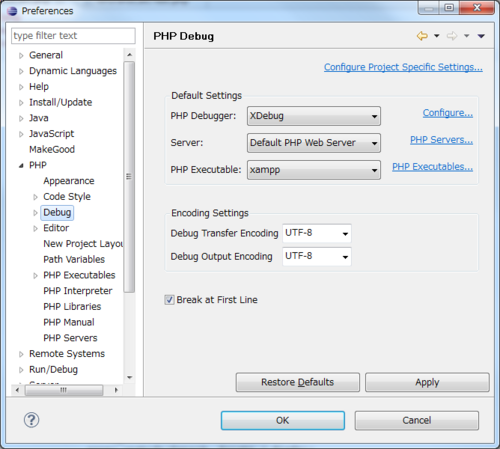Screen dimensions: 500x449
Task: Select Appearance under PHP
Action: [x=69, y=181]
